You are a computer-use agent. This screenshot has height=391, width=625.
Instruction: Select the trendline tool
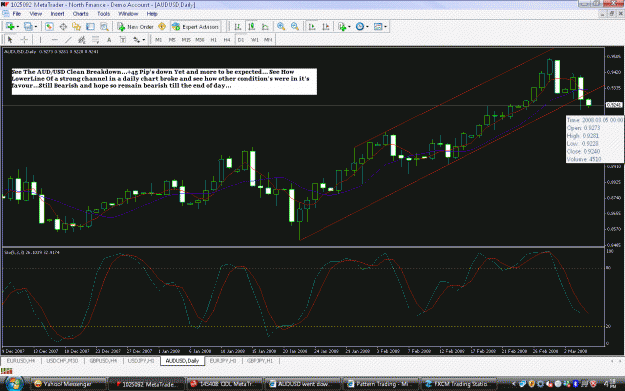[68, 39]
